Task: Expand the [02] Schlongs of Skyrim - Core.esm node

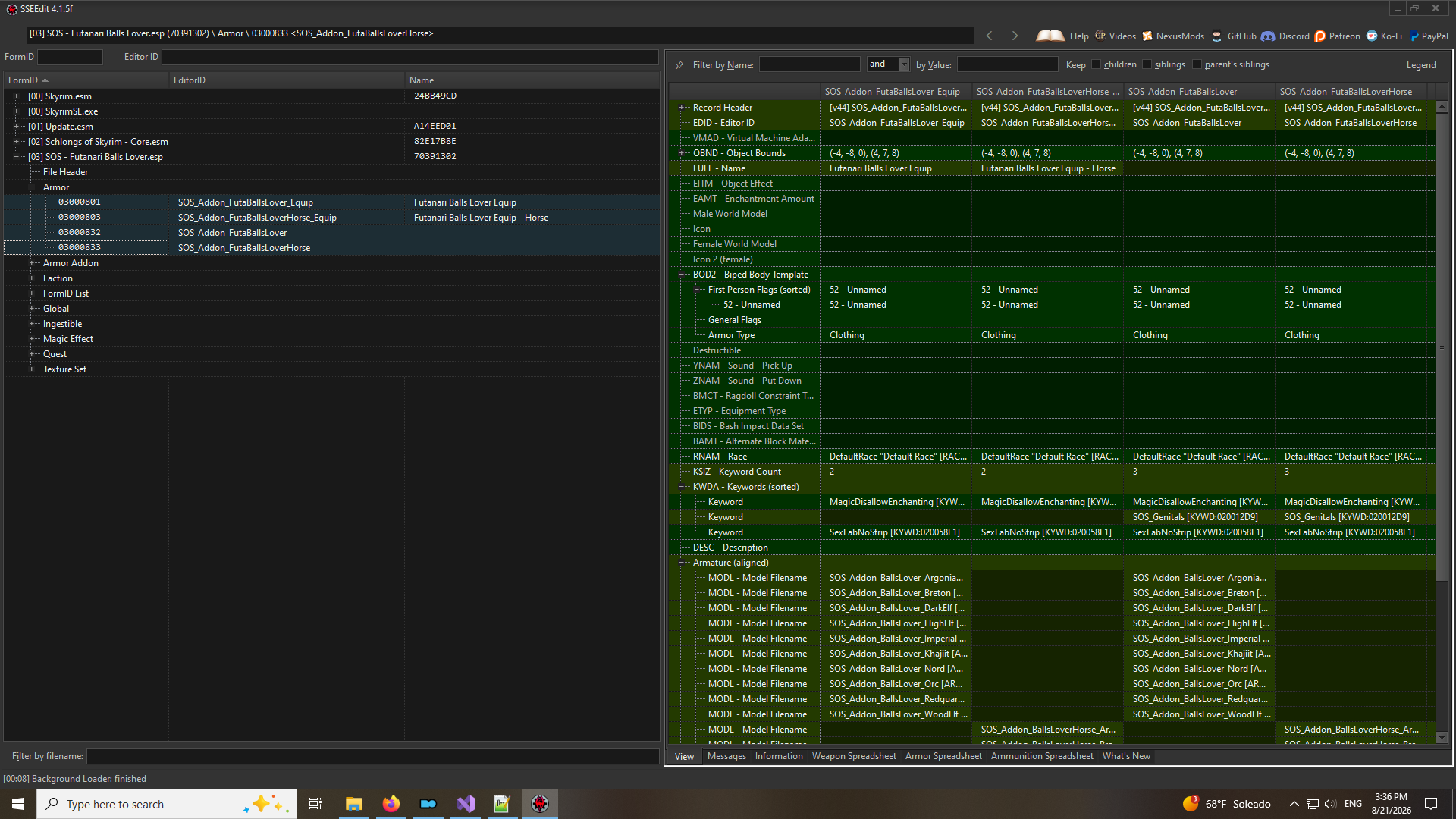Action: (17, 142)
